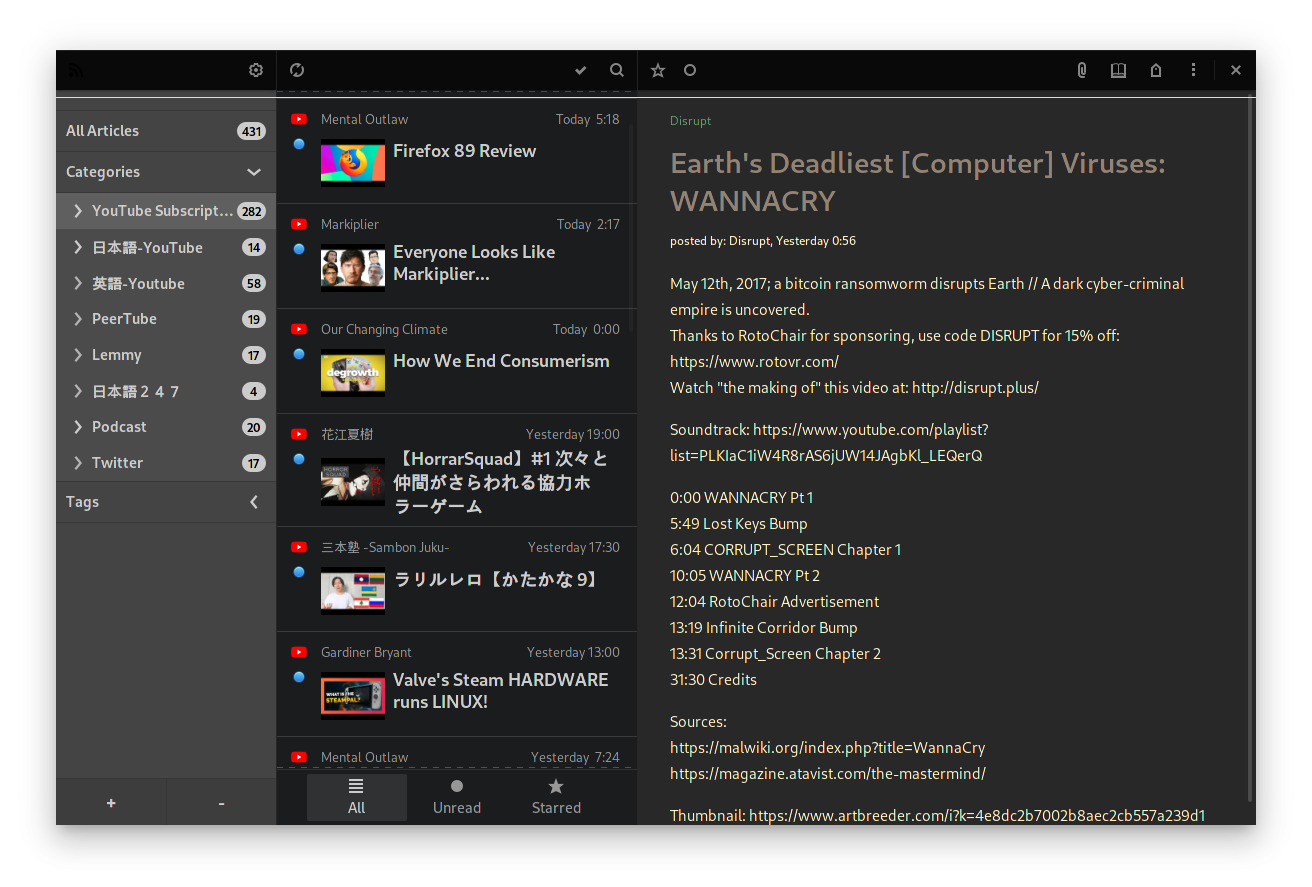The image size is (1312, 887).
Task: Toggle unread dot on How We End Consumerism
Action: coord(299,354)
